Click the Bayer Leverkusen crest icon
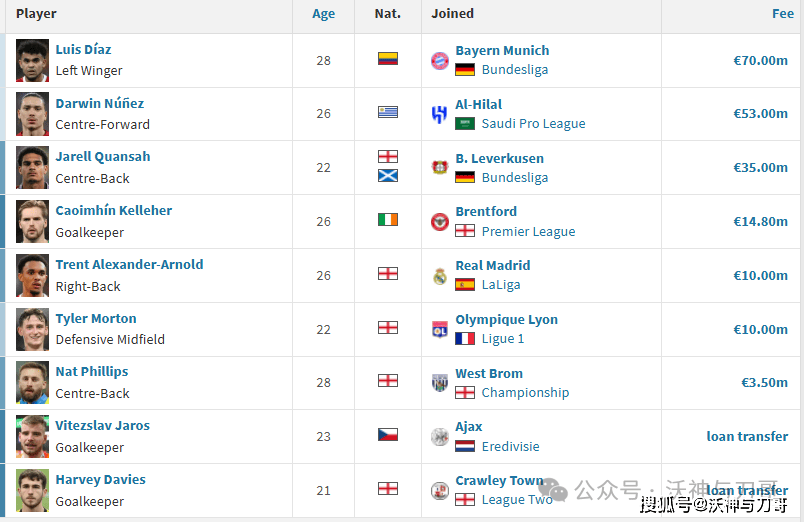 click(x=439, y=168)
